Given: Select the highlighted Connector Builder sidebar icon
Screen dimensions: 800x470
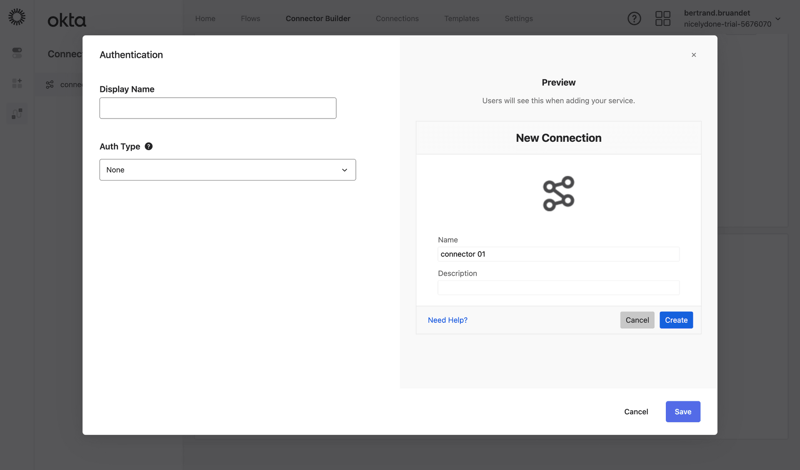Looking at the screenshot, I should pos(17,113).
